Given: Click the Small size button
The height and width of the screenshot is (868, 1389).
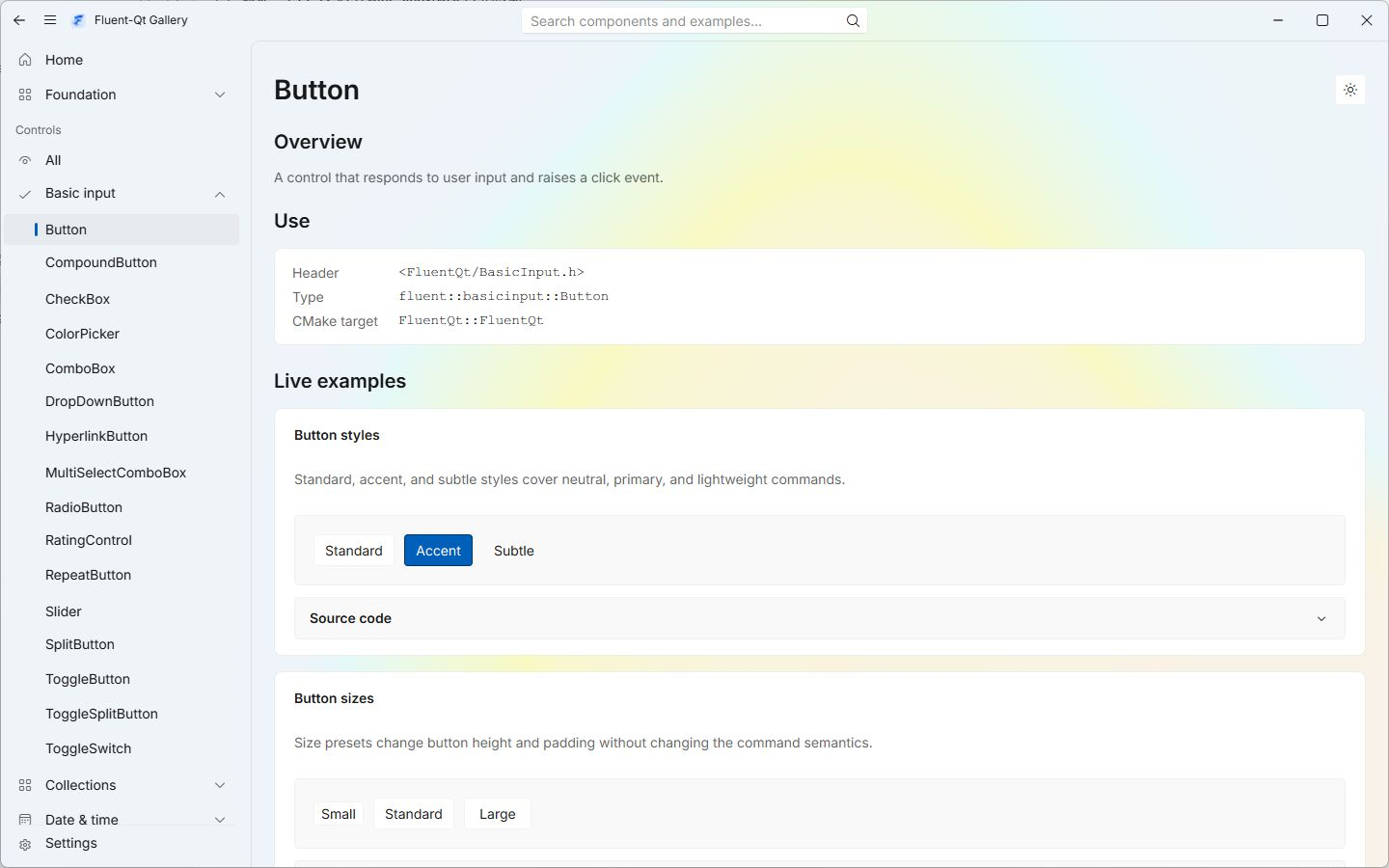Looking at the screenshot, I should (x=339, y=814).
